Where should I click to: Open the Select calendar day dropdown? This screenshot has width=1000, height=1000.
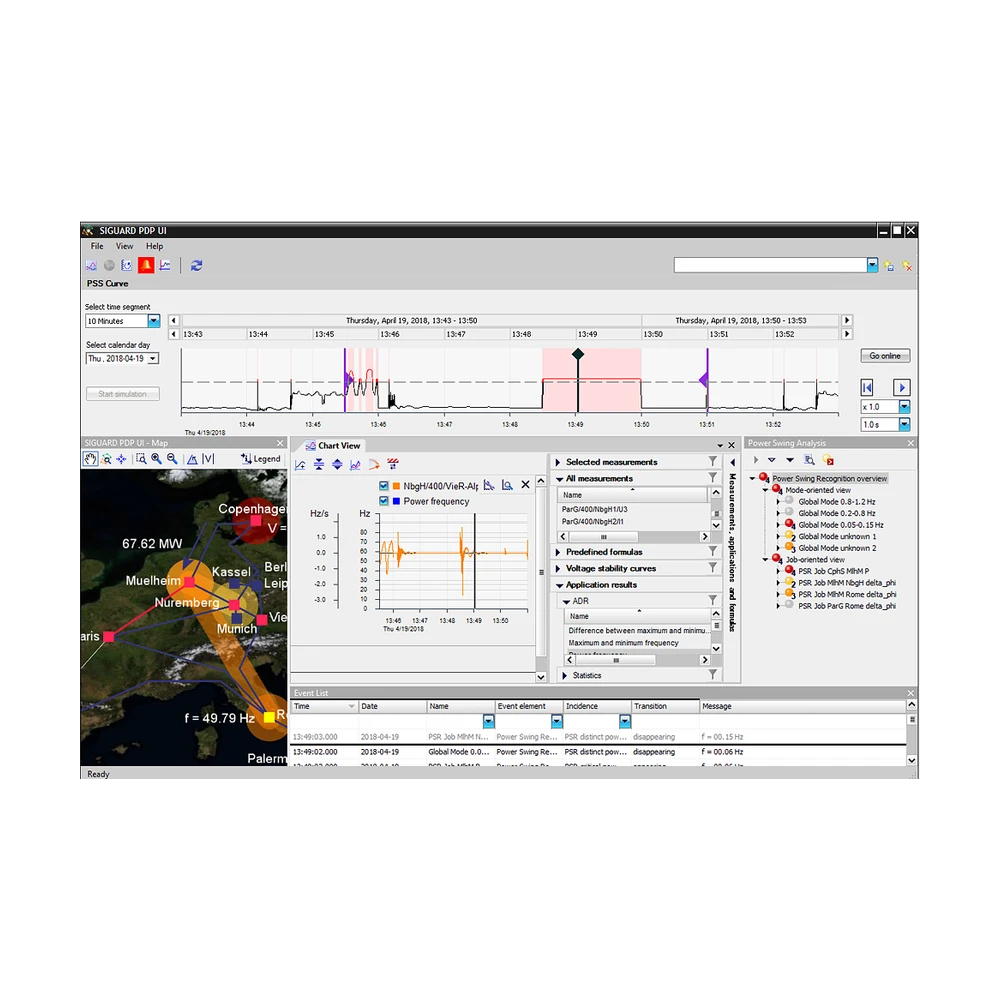[x=152, y=359]
